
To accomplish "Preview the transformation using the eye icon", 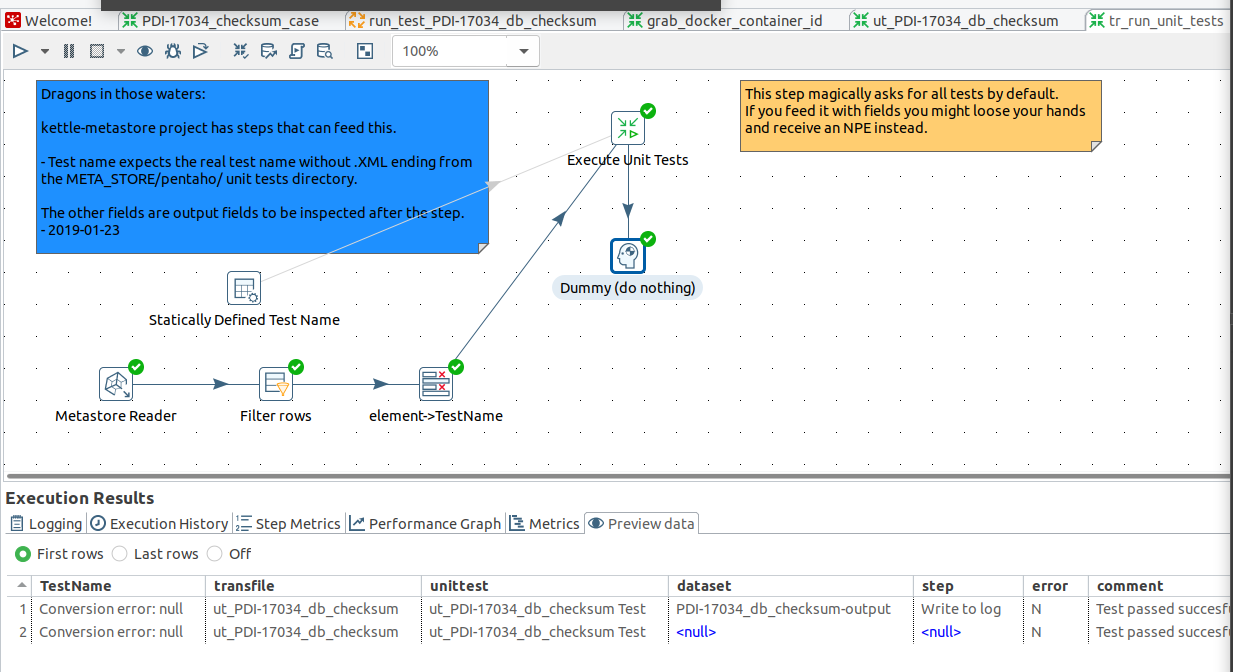I will (145, 51).
